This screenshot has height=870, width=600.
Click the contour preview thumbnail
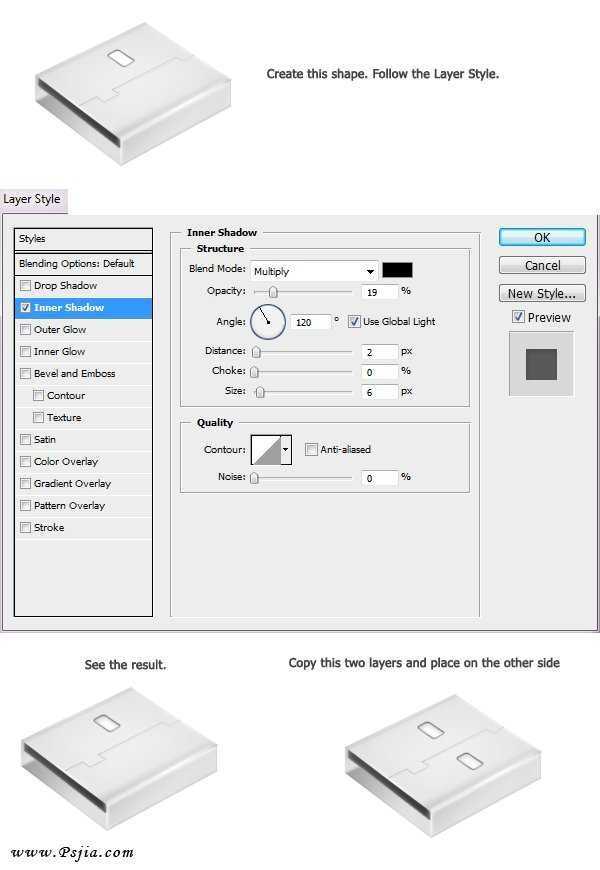pos(265,450)
